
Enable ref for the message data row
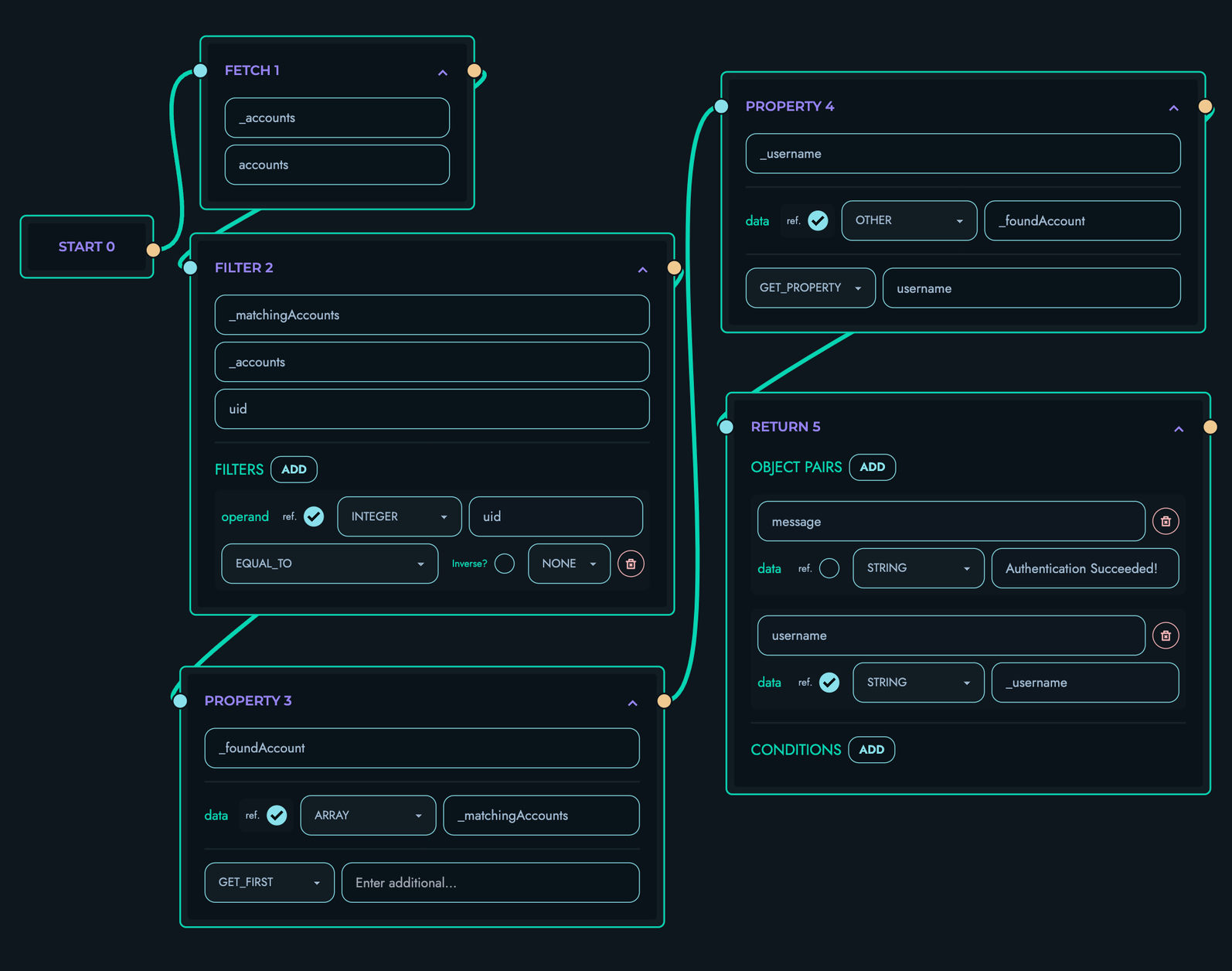829,568
